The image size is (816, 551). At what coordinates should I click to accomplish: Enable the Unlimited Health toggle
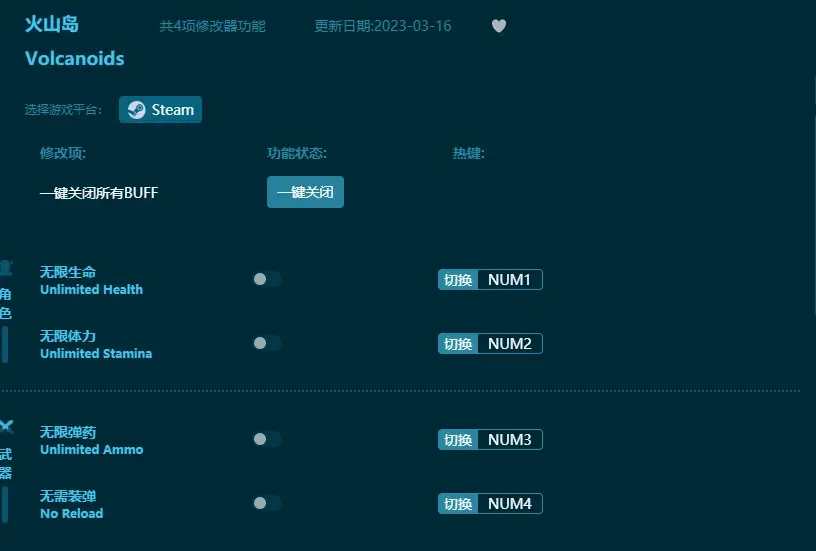[x=266, y=280]
